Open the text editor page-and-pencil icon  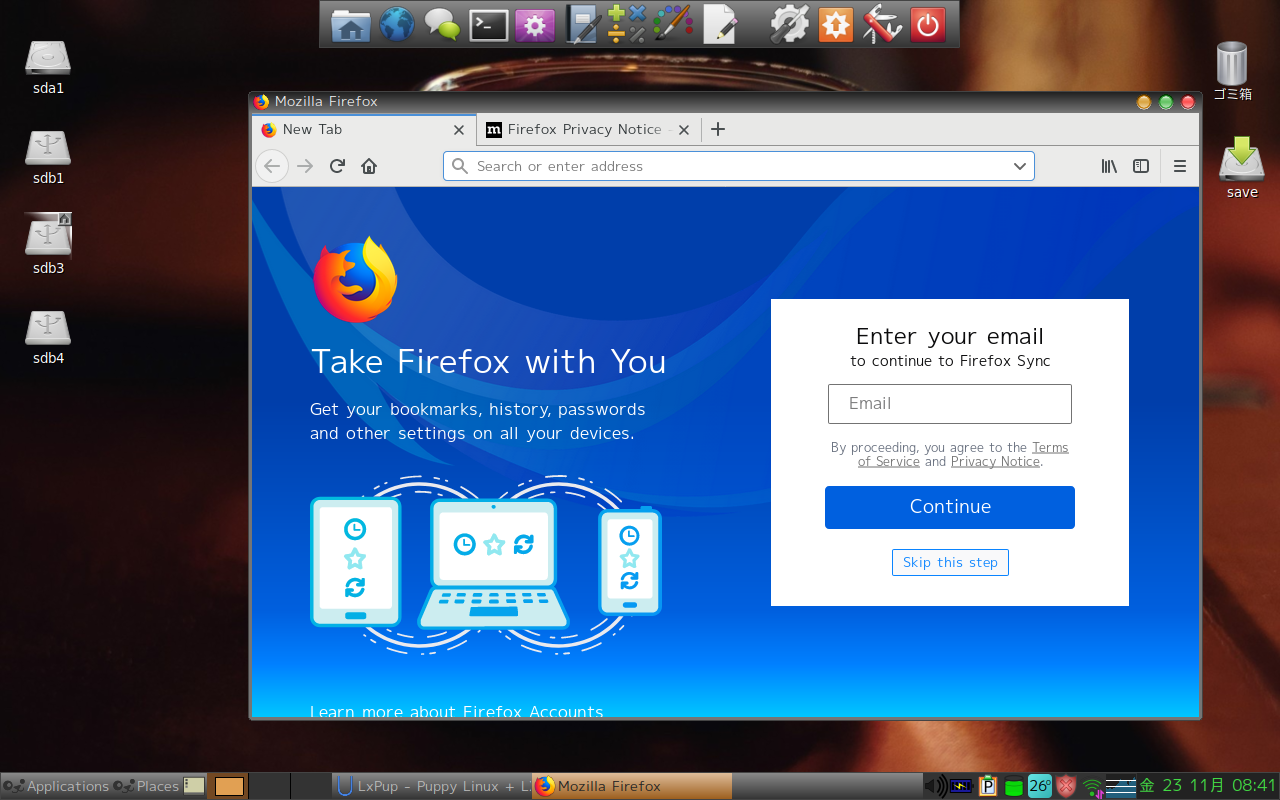[720, 24]
